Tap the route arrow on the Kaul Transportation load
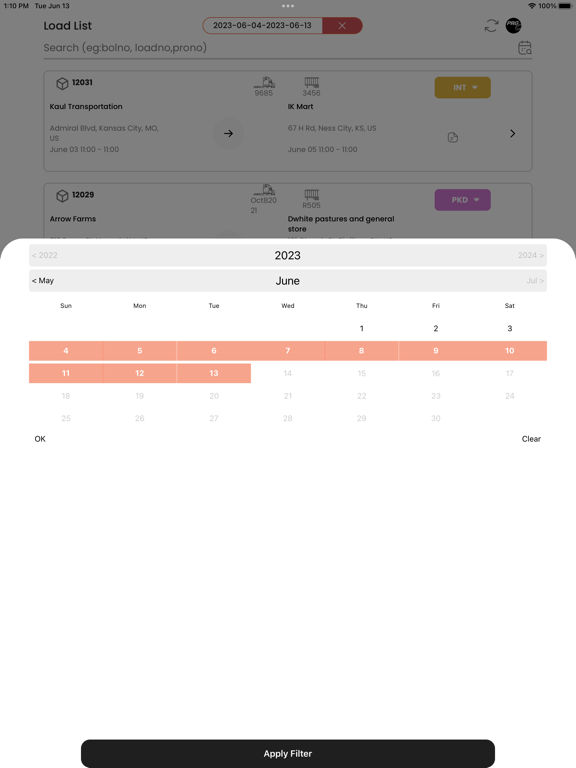The height and width of the screenshot is (768, 576). pyautogui.click(x=228, y=133)
